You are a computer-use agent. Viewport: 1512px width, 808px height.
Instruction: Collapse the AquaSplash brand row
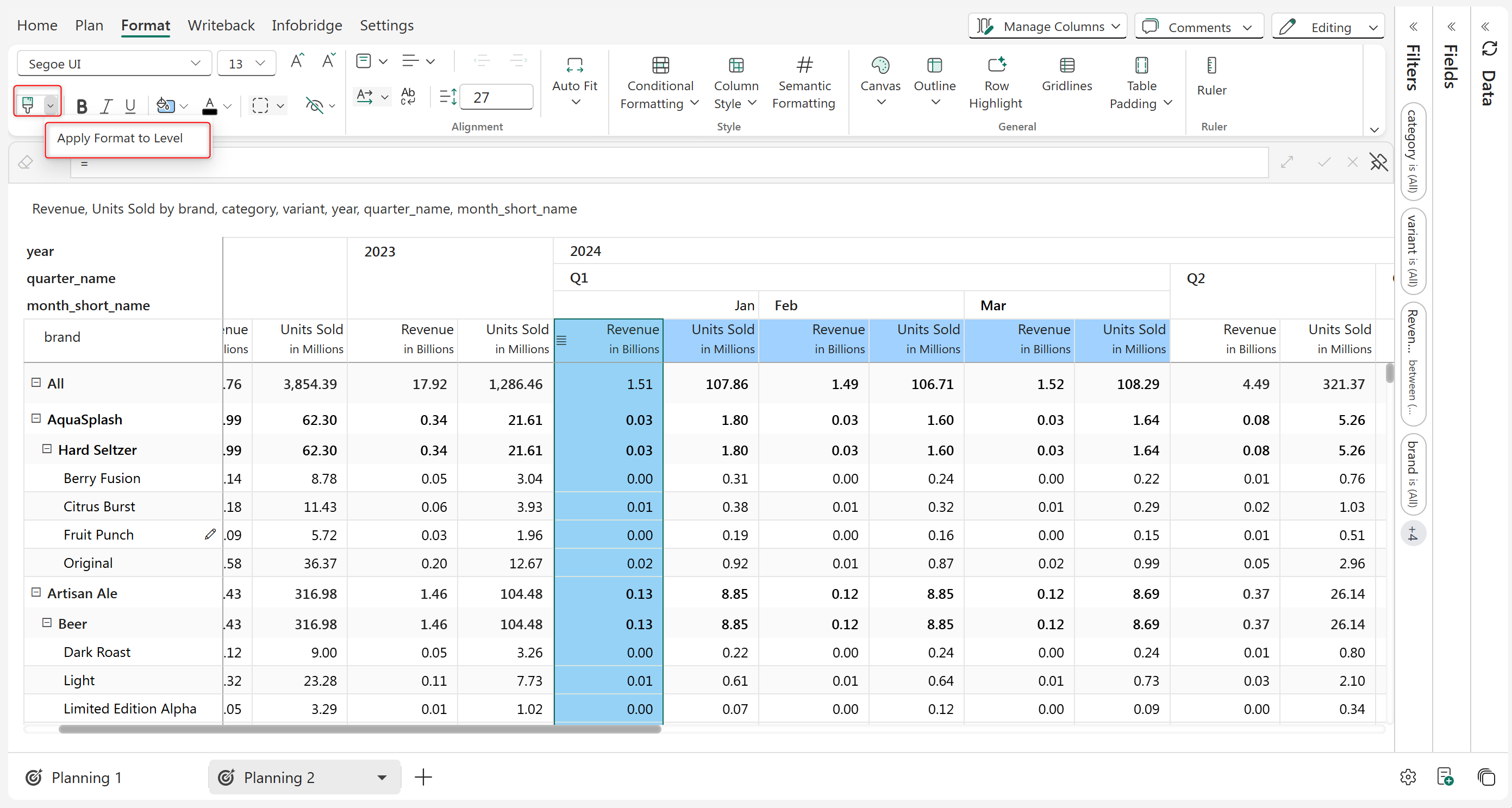[36, 419]
